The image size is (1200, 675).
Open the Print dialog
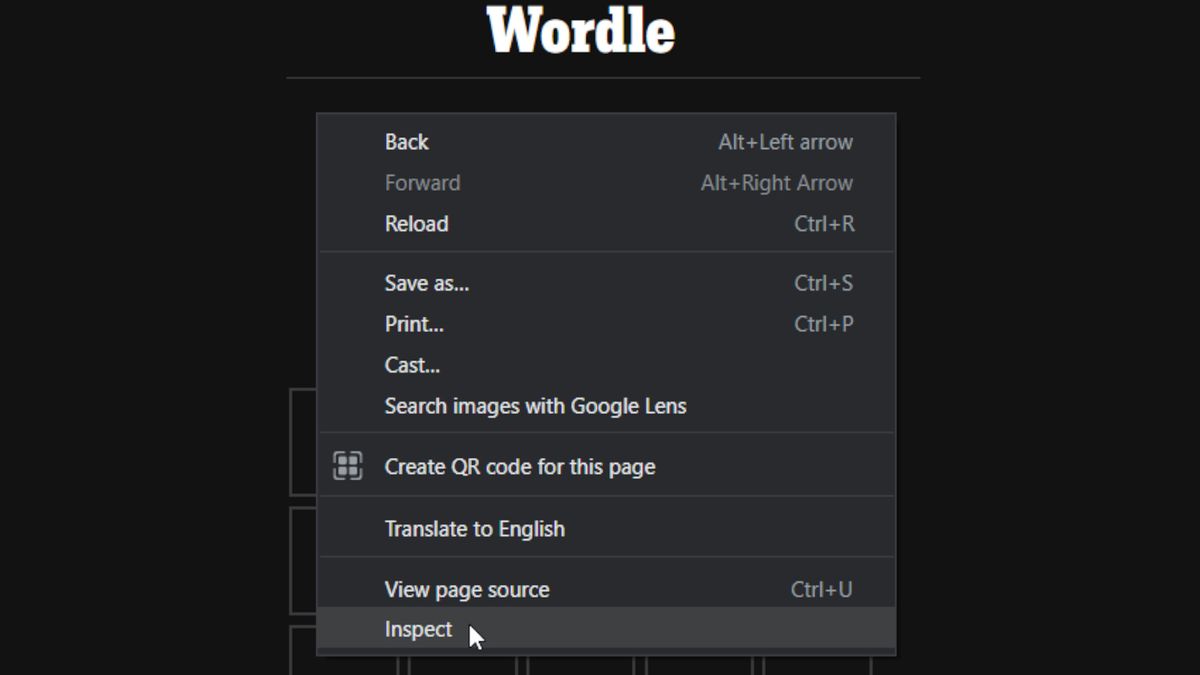[413, 324]
